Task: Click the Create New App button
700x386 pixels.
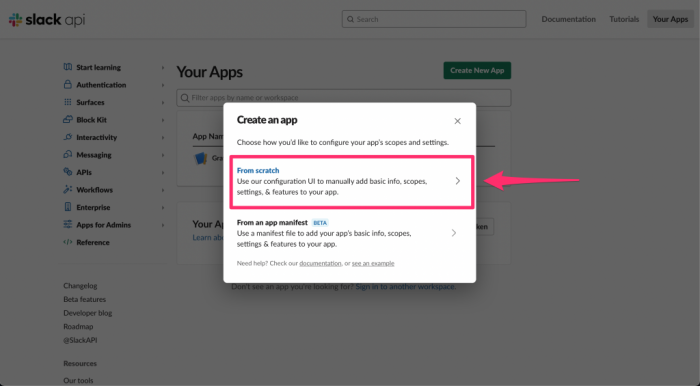Action: coord(477,71)
